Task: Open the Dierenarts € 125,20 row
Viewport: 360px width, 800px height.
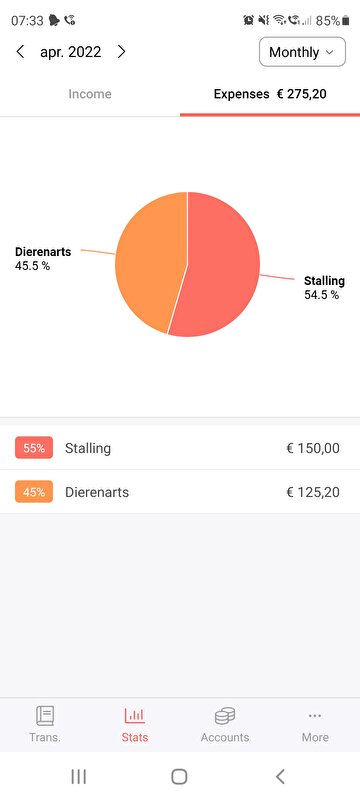Action: click(x=180, y=492)
